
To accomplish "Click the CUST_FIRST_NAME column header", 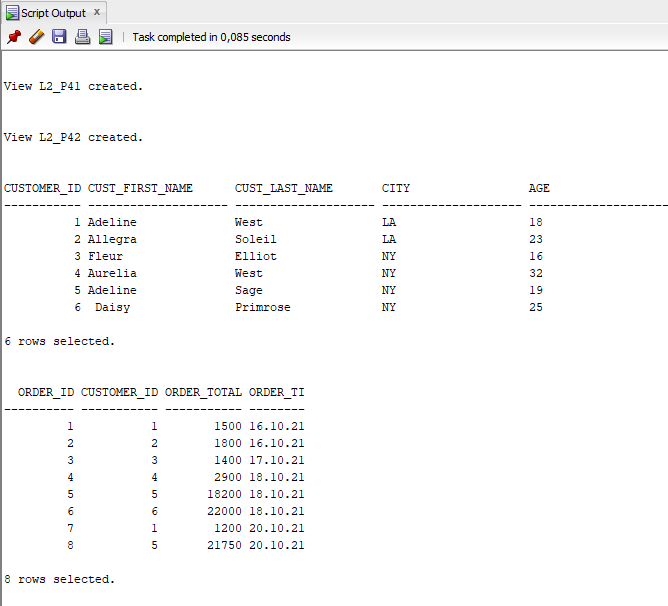I will tap(140, 188).
